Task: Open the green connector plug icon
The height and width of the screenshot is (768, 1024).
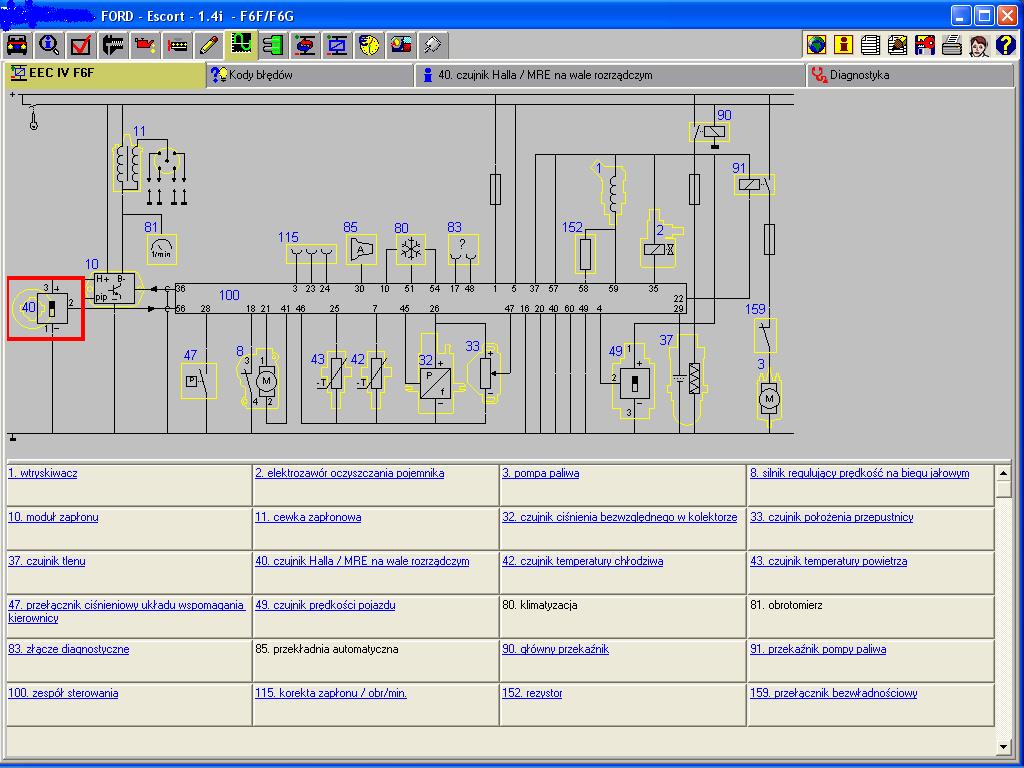Action: click(x=273, y=45)
